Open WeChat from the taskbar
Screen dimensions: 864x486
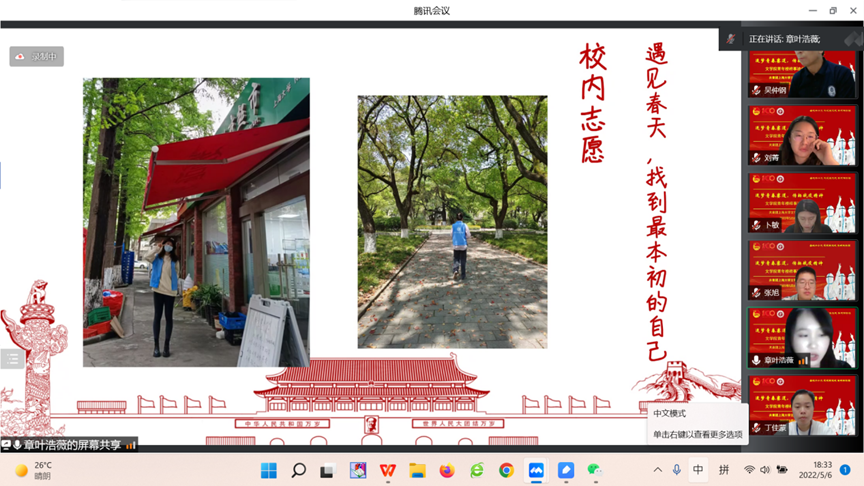[x=595, y=470]
